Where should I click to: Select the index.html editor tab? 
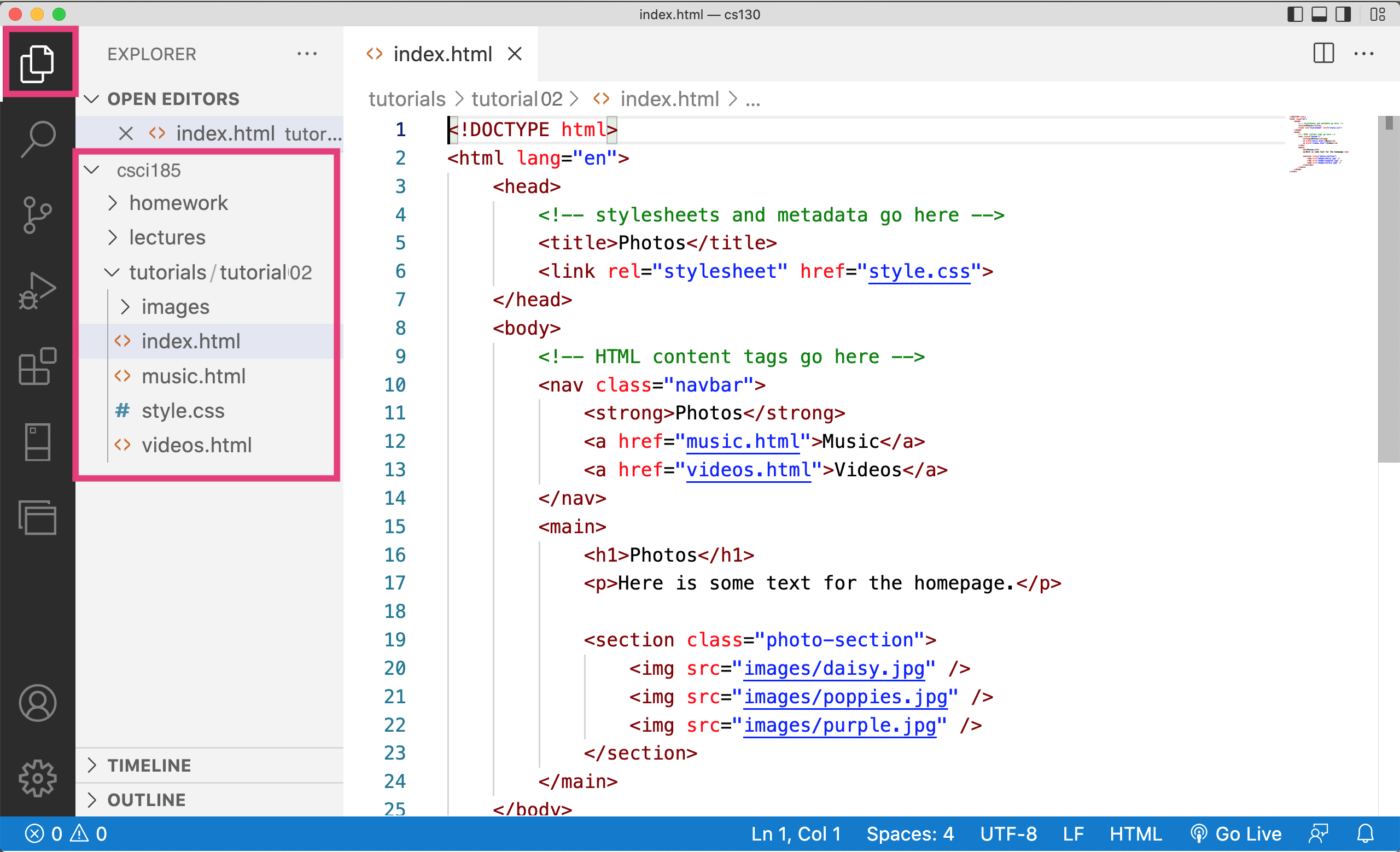pyautogui.click(x=442, y=54)
